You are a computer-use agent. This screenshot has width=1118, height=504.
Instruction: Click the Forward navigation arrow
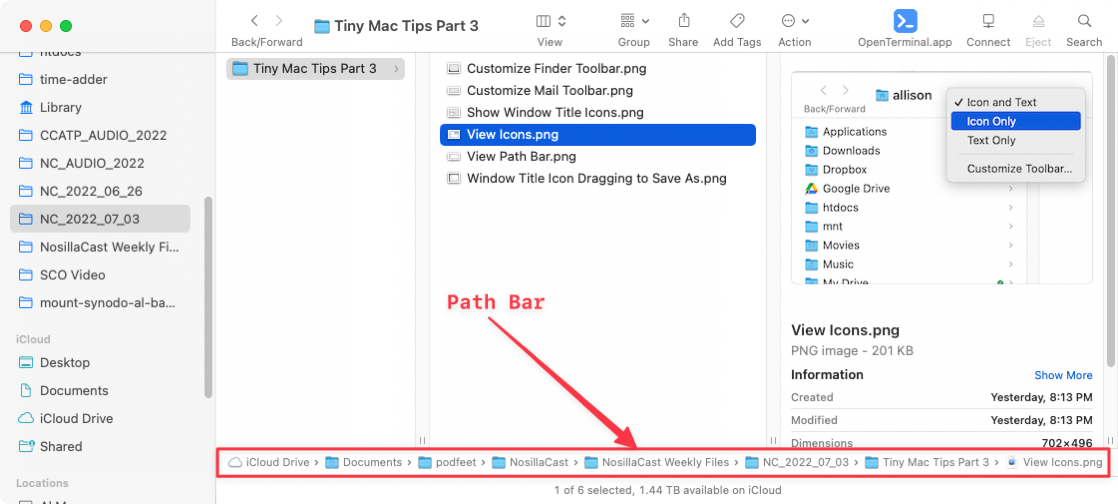click(279, 21)
